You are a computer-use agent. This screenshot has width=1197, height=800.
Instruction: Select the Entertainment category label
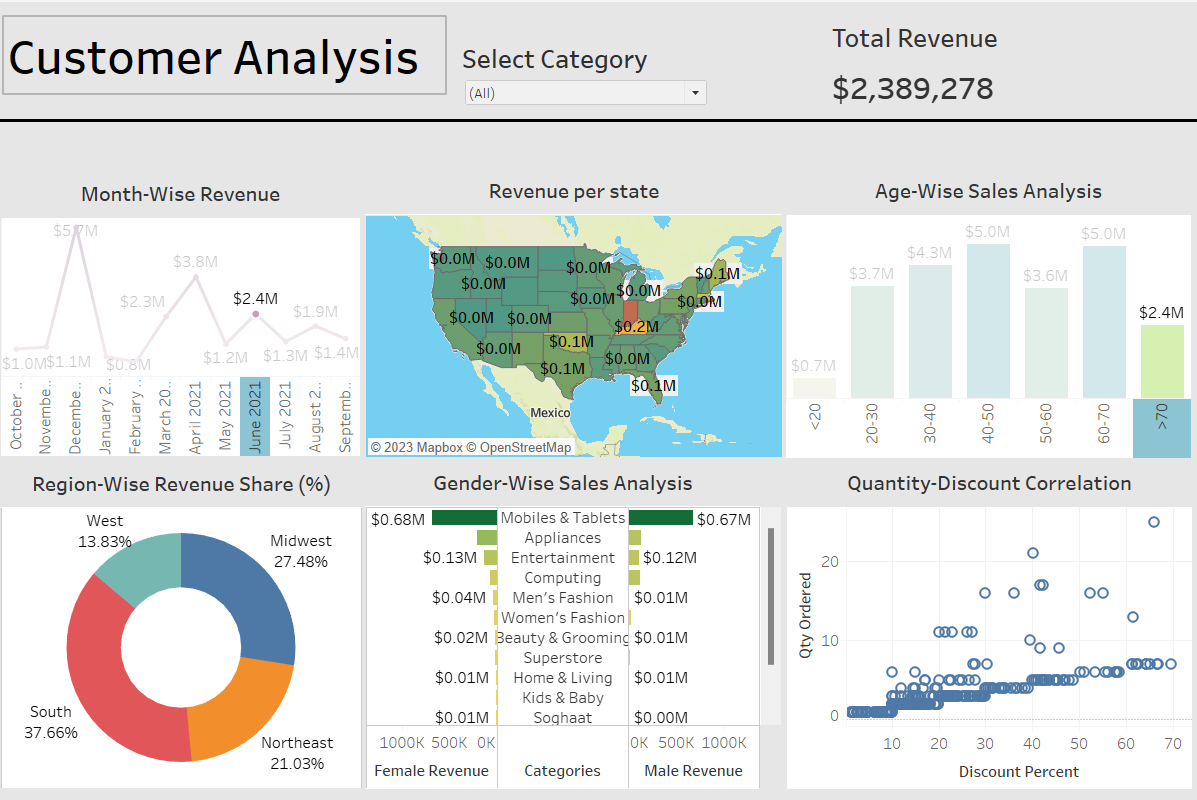tap(563, 558)
